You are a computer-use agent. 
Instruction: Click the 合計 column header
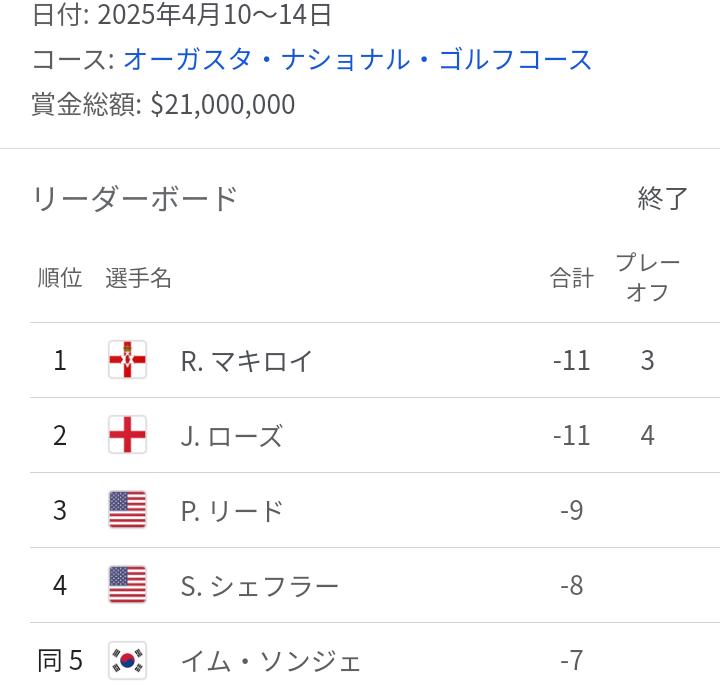coord(571,278)
